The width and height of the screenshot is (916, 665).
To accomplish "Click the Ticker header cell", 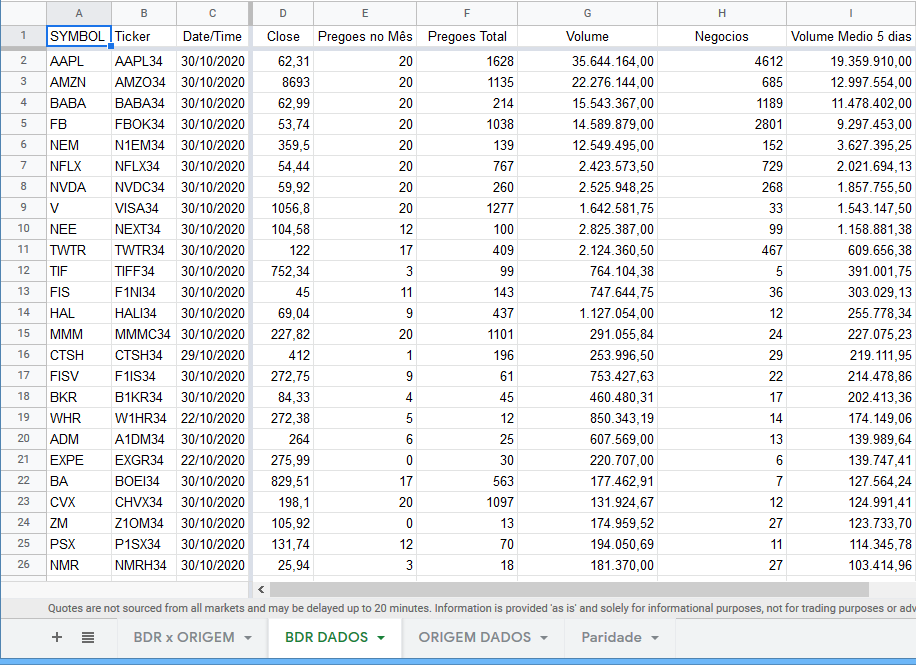I will click(x=144, y=36).
